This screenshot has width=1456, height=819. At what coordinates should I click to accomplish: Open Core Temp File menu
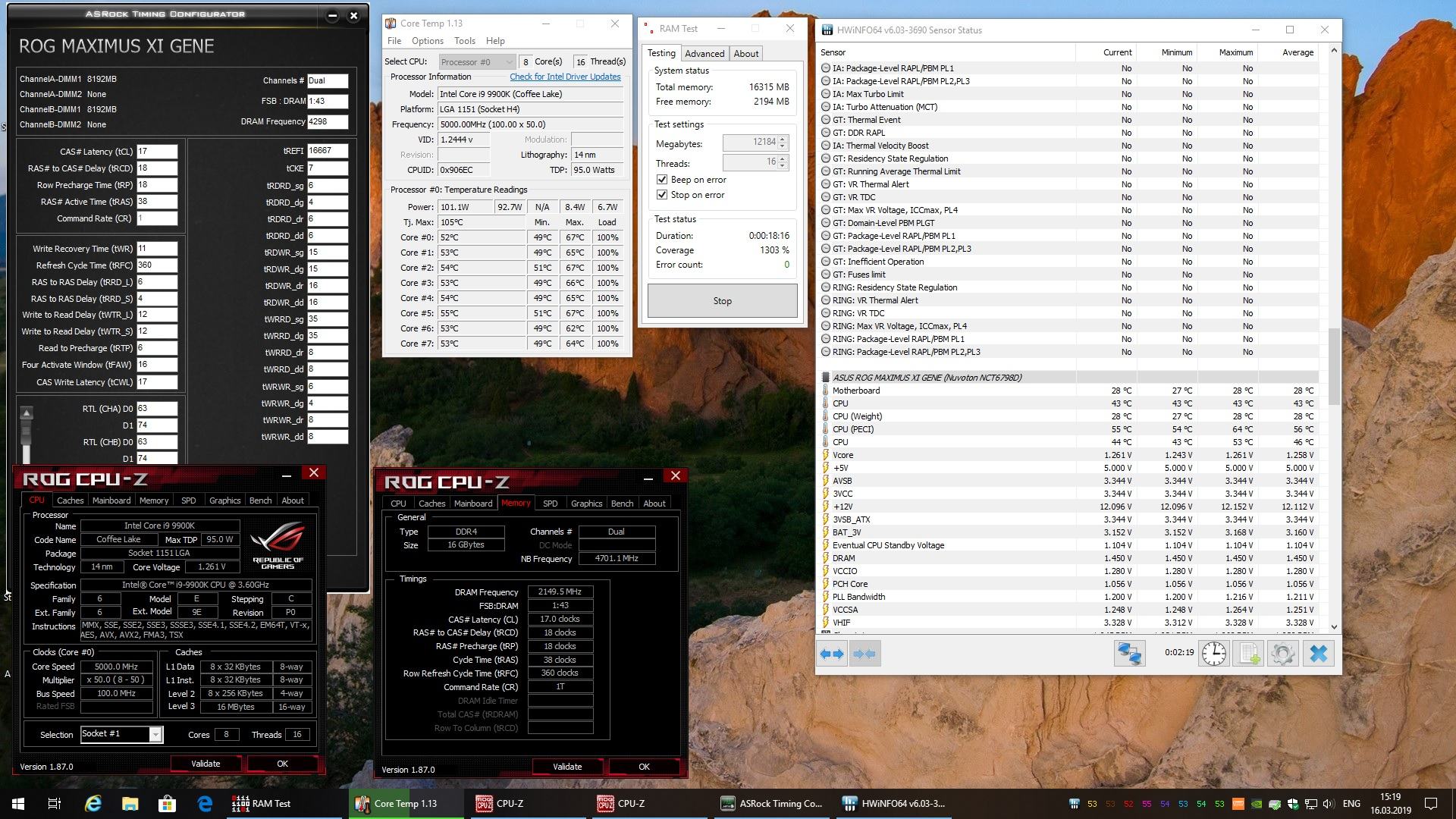[x=394, y=41]
